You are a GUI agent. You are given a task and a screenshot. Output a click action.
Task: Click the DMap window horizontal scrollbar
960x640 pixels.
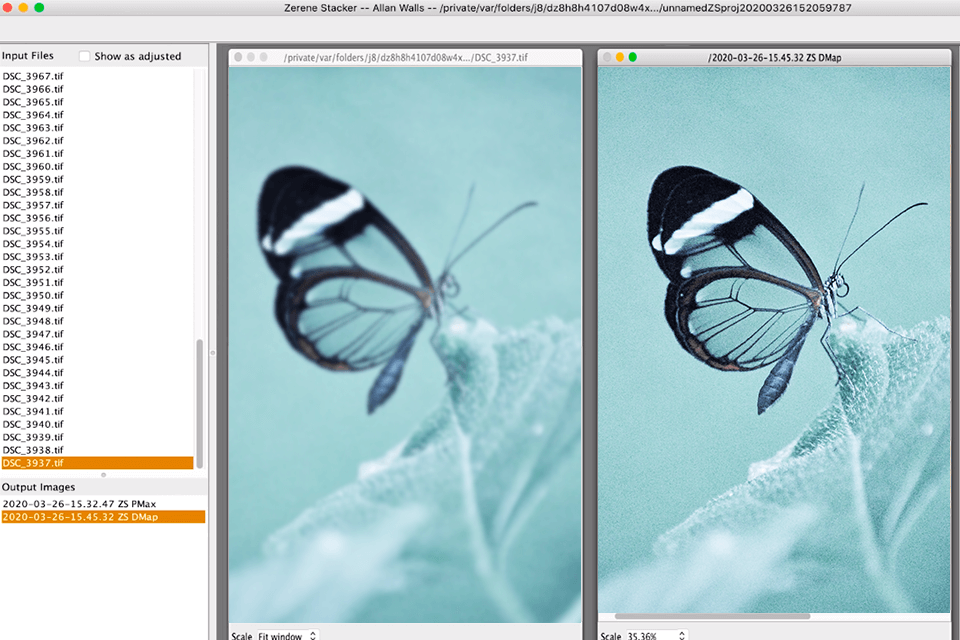click(712, 616)
